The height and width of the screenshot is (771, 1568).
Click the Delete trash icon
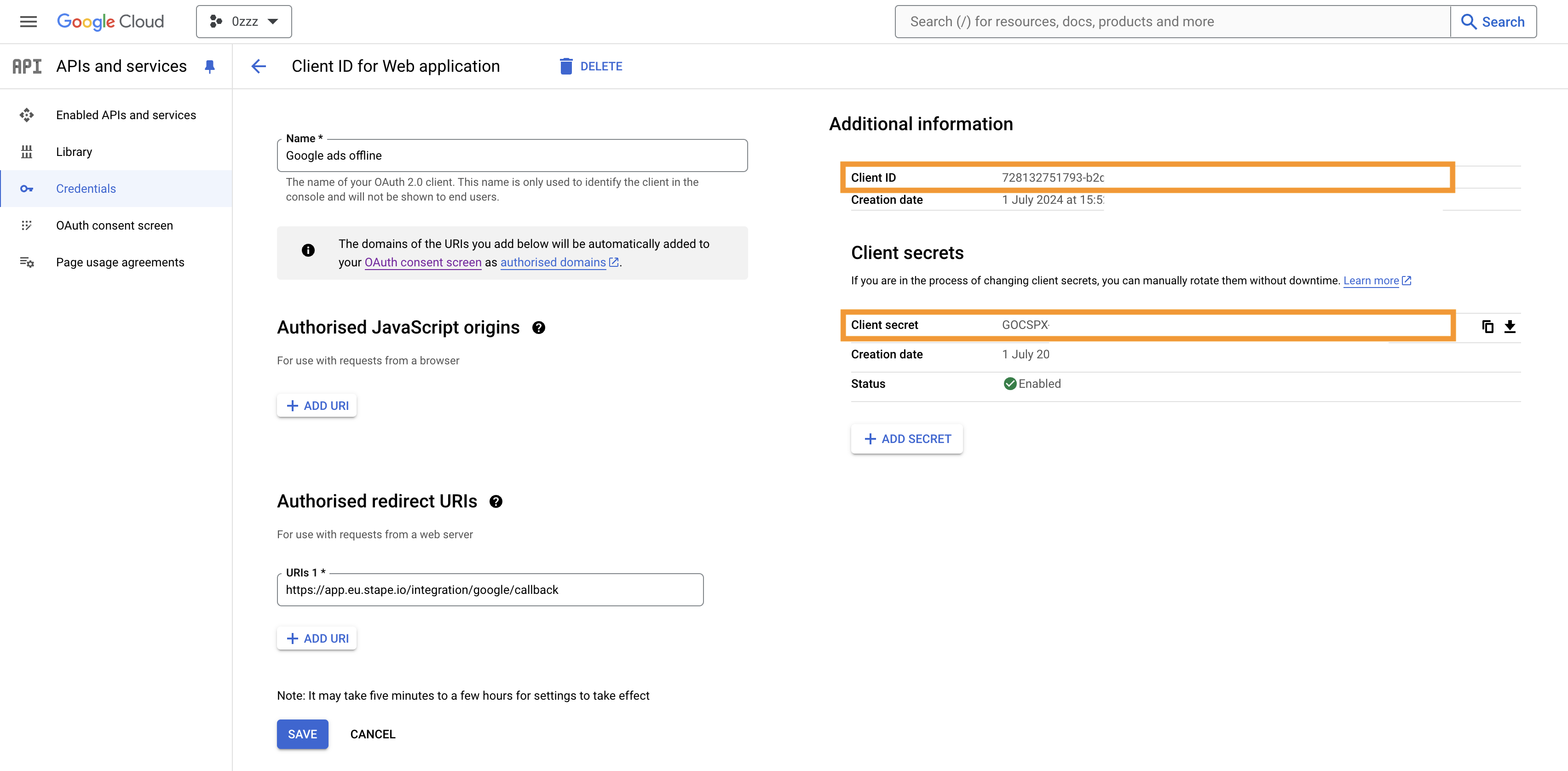[567, 66]
